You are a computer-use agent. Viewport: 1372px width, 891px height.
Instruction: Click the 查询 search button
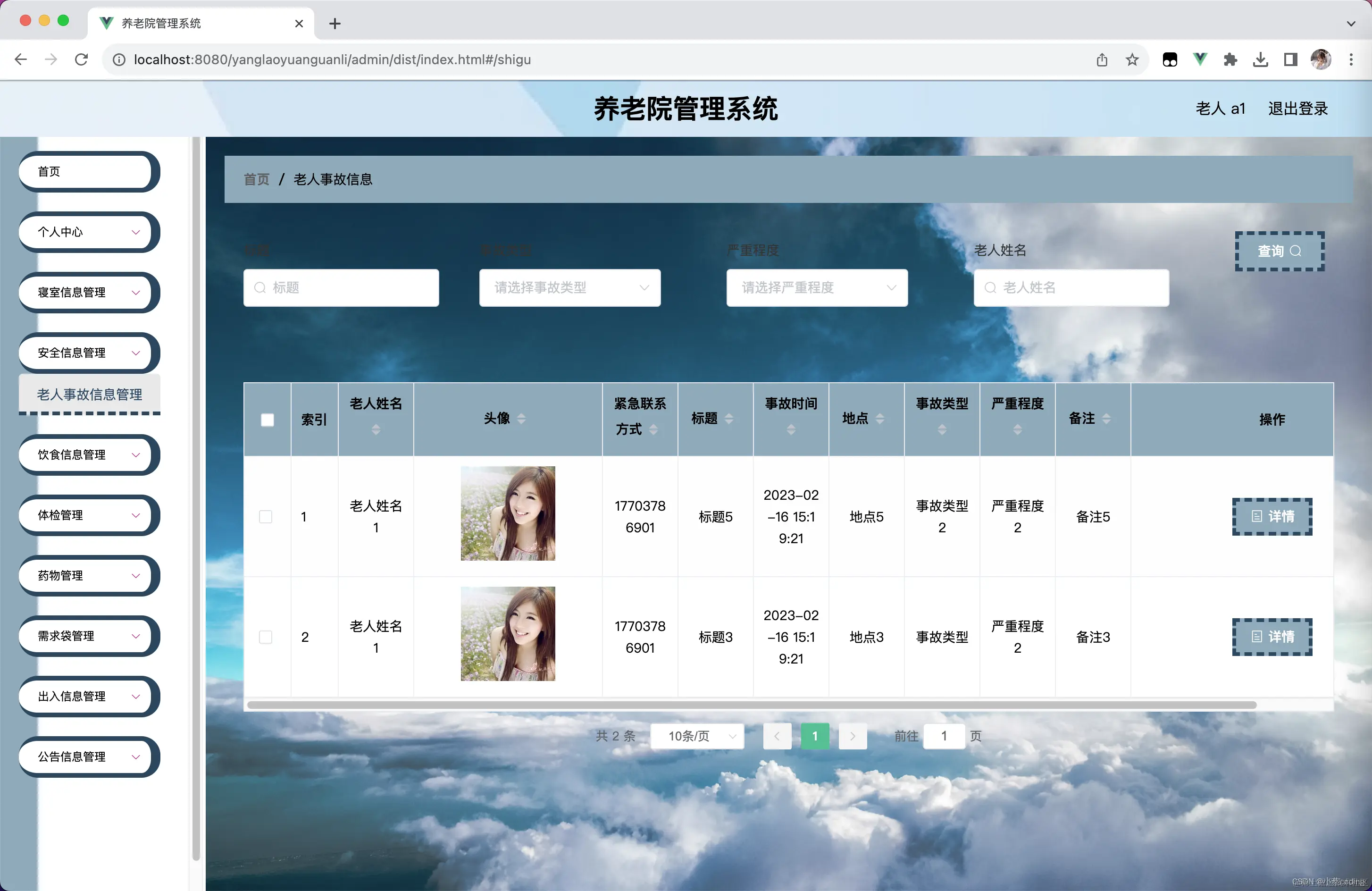pyautogui.click(x=1279, y=251)
